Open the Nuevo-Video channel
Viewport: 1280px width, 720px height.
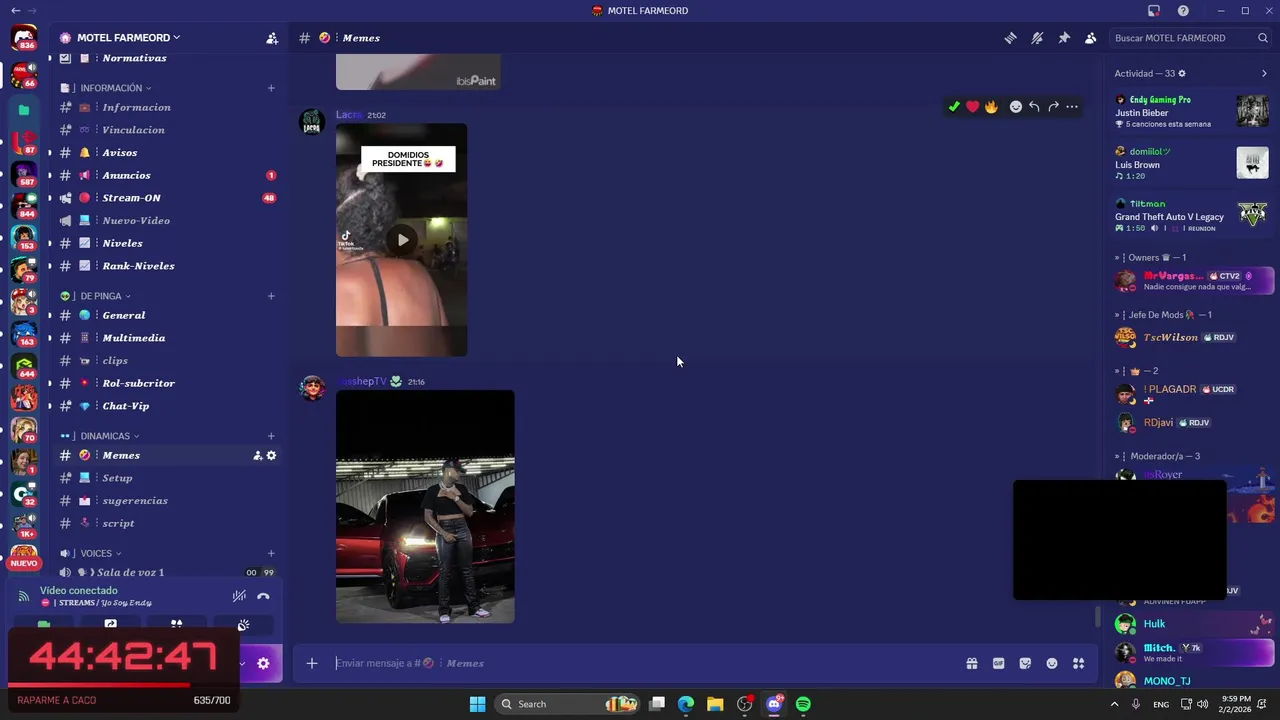[166, 221]
